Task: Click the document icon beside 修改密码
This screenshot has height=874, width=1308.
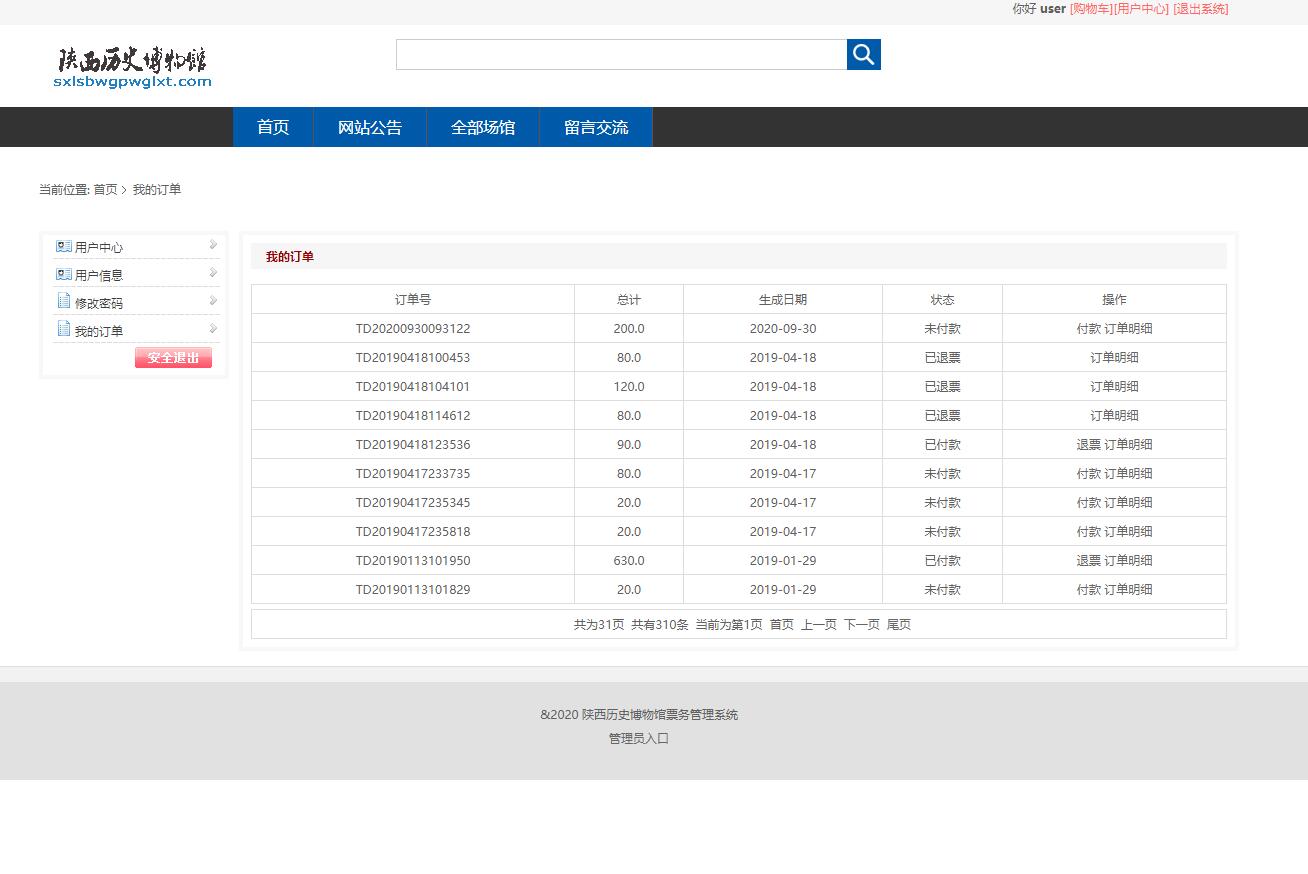Action: pos(64,302)
